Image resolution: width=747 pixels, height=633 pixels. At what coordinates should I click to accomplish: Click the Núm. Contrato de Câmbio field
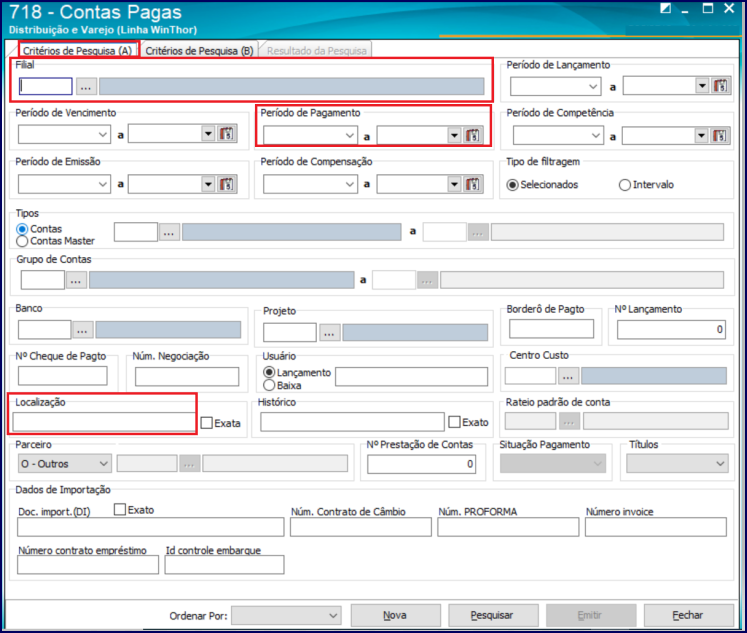coord(361,527)
